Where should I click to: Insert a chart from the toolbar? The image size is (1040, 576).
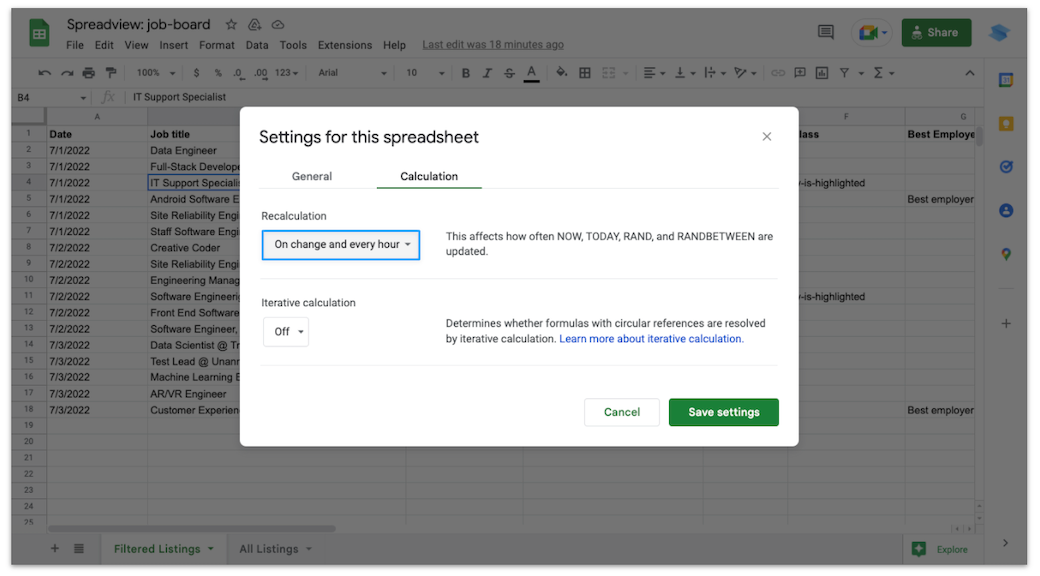(x=823, y=73)
